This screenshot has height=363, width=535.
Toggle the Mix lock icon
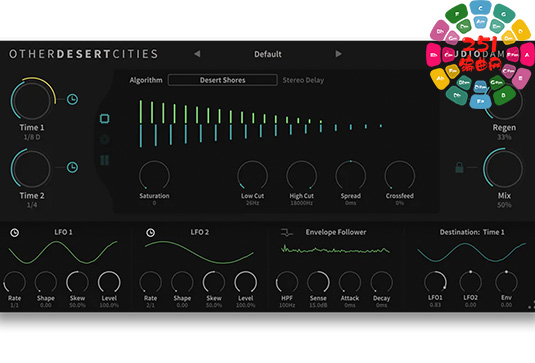click(x=460, y=168)
